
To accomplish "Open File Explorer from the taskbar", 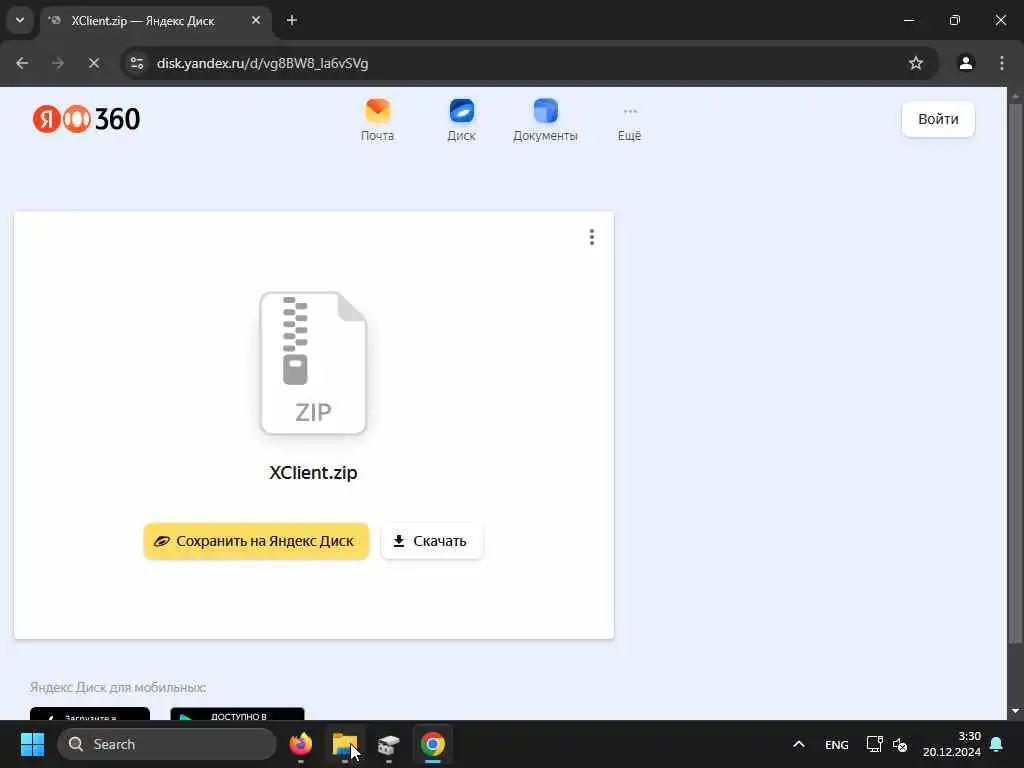I will point(345,744).
